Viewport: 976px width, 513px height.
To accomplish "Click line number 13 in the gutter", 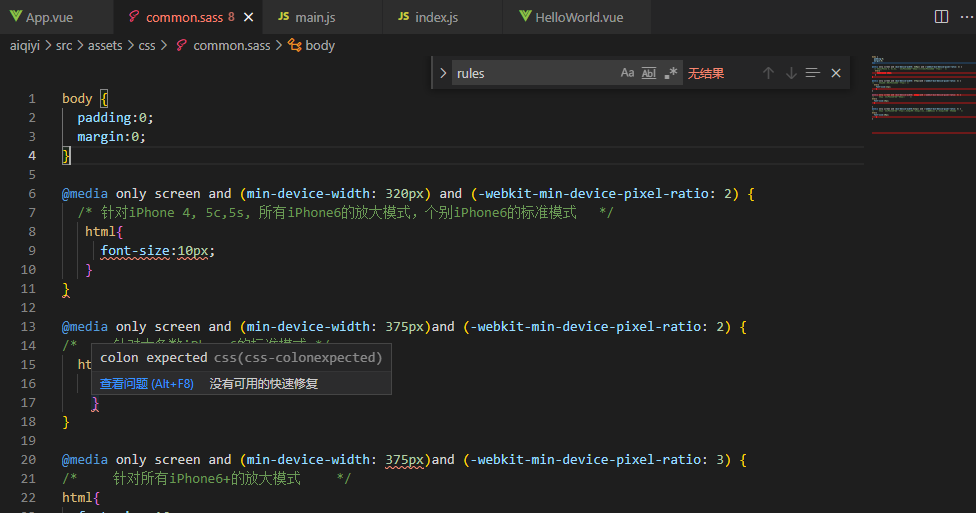I will click(28, 327).
